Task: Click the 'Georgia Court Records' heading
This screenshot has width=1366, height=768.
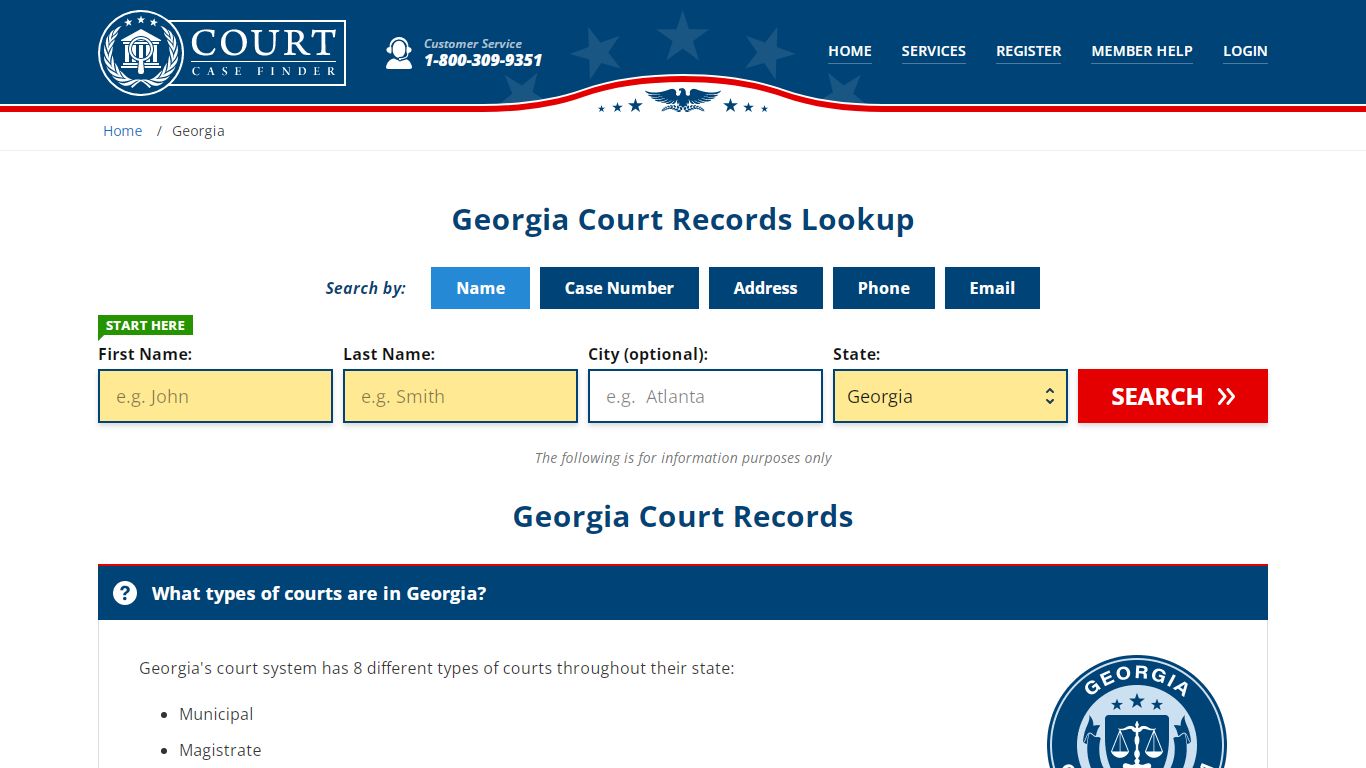Action: tap(683, 517)
